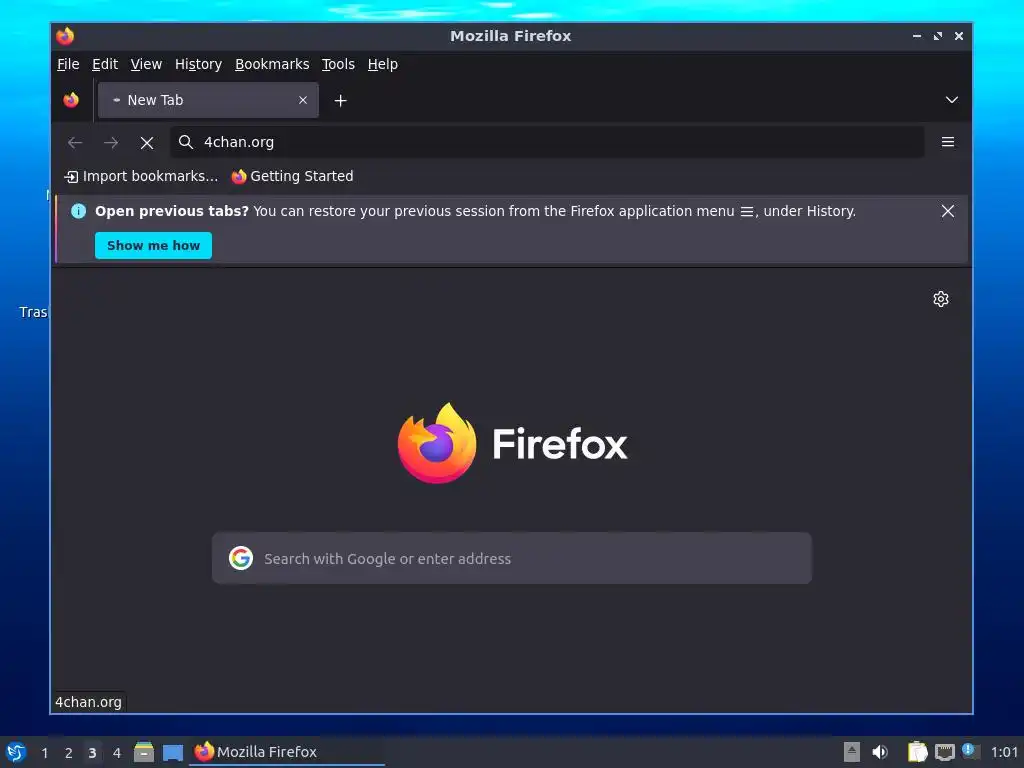The height and width of the screenshot is (768, 1024).
Task: Open the volume control tray icon
Action: click(880, 752)
